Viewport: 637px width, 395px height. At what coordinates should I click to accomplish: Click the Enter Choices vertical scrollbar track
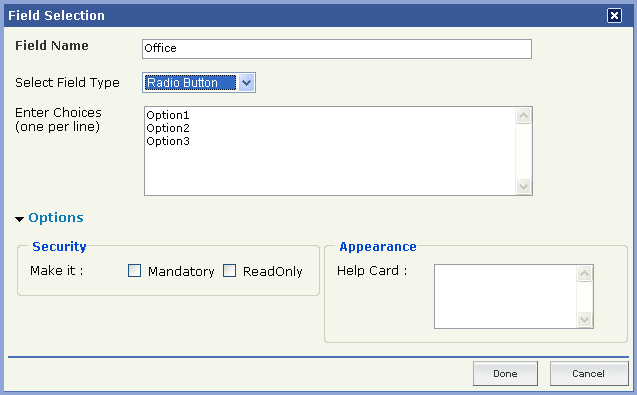(523, 151)
